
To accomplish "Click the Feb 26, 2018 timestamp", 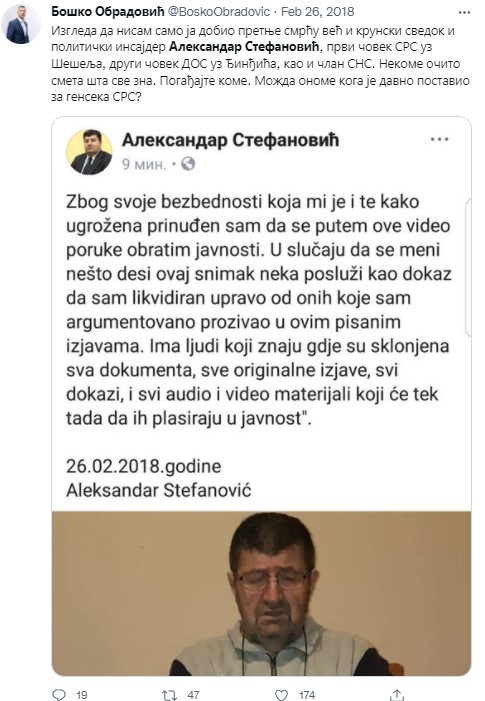I will tap(317, 12).
